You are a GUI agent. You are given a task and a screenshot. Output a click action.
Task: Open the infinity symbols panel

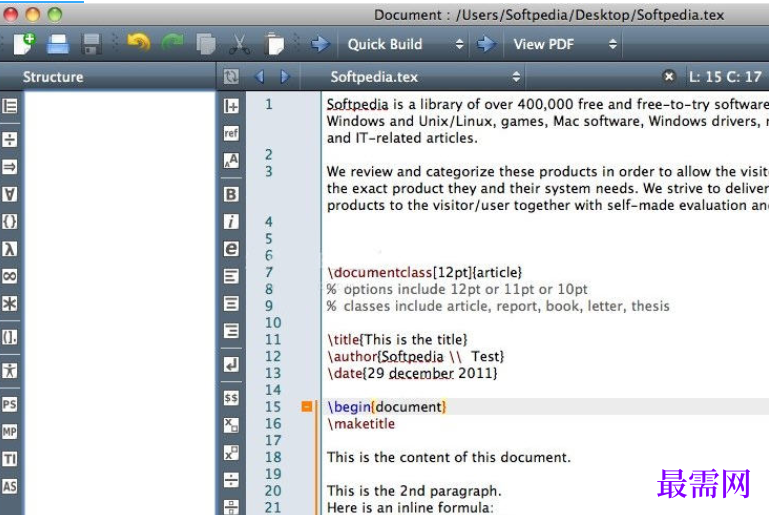10,276
